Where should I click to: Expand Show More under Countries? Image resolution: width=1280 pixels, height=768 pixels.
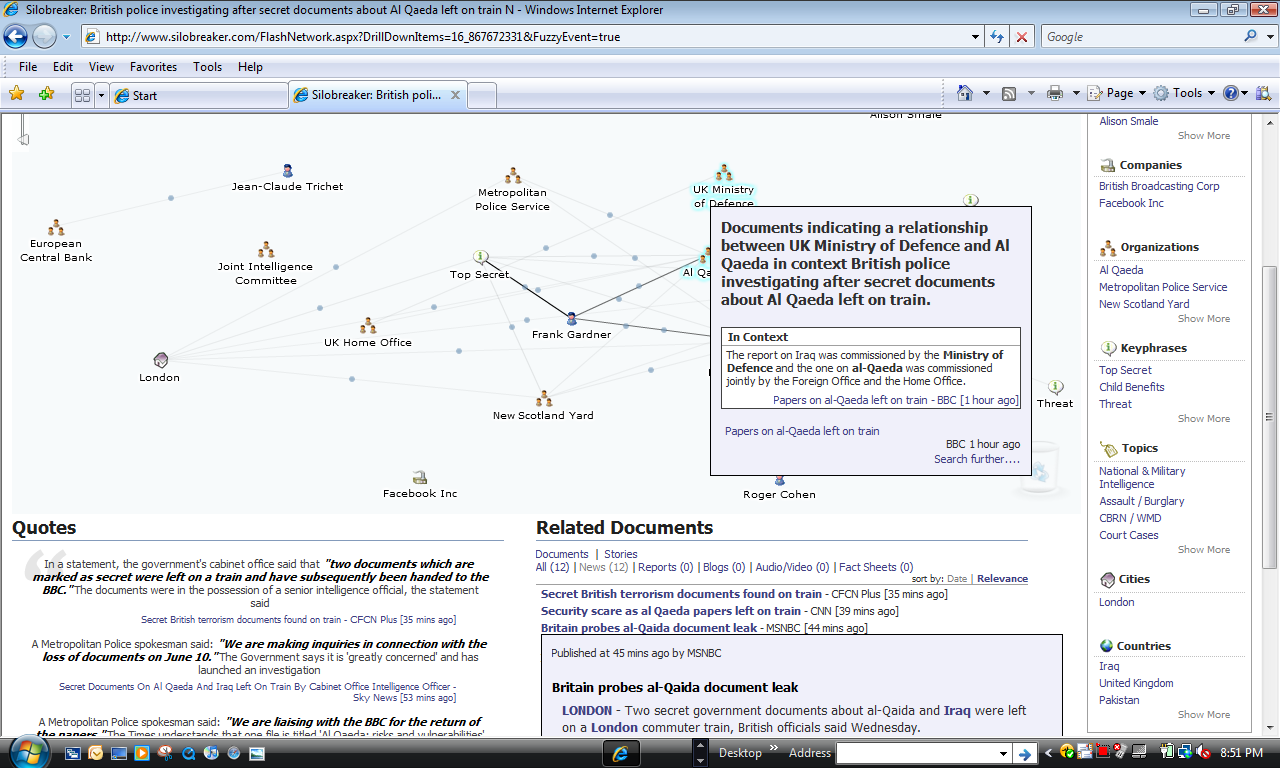[1204, 714]
